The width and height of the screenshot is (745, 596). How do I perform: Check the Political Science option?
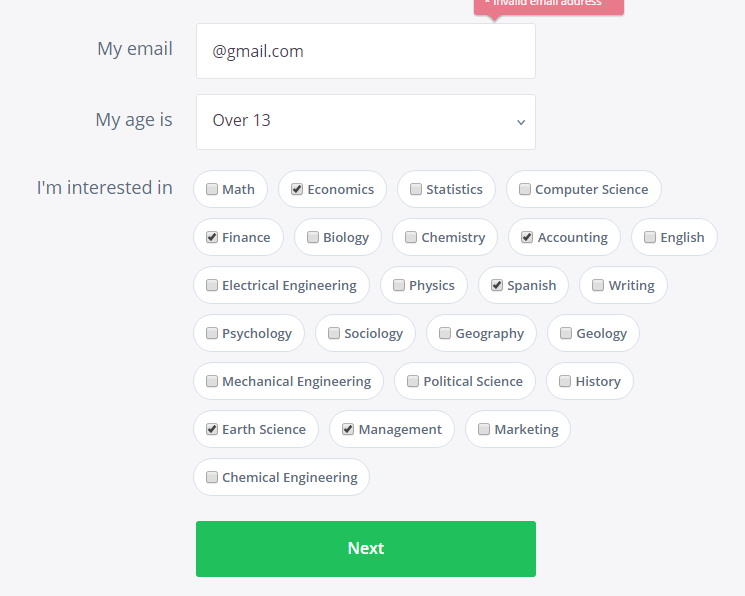click(x=413, y=381)
